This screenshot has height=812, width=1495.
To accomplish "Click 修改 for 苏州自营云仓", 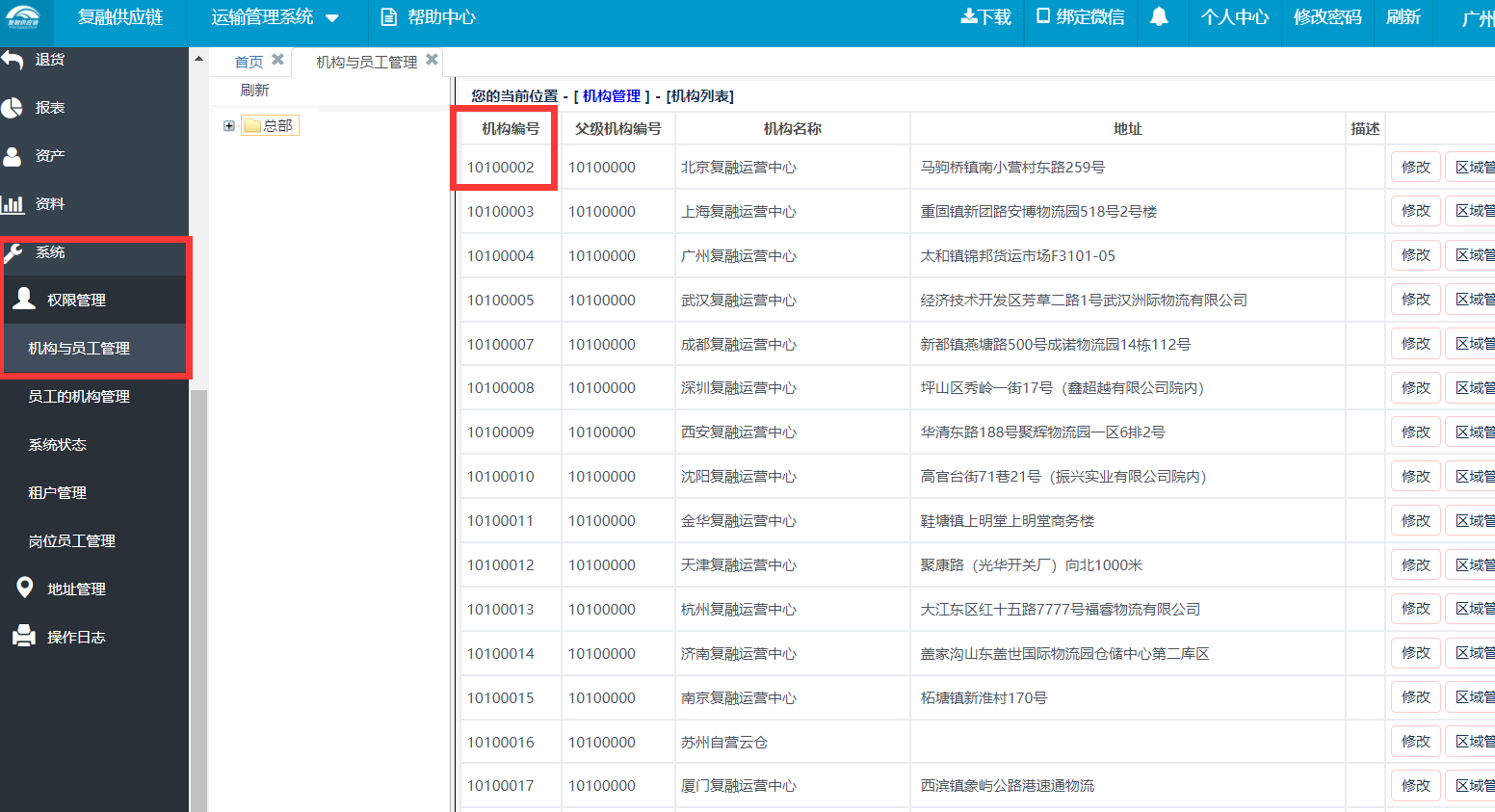I will coord(1416,742).
